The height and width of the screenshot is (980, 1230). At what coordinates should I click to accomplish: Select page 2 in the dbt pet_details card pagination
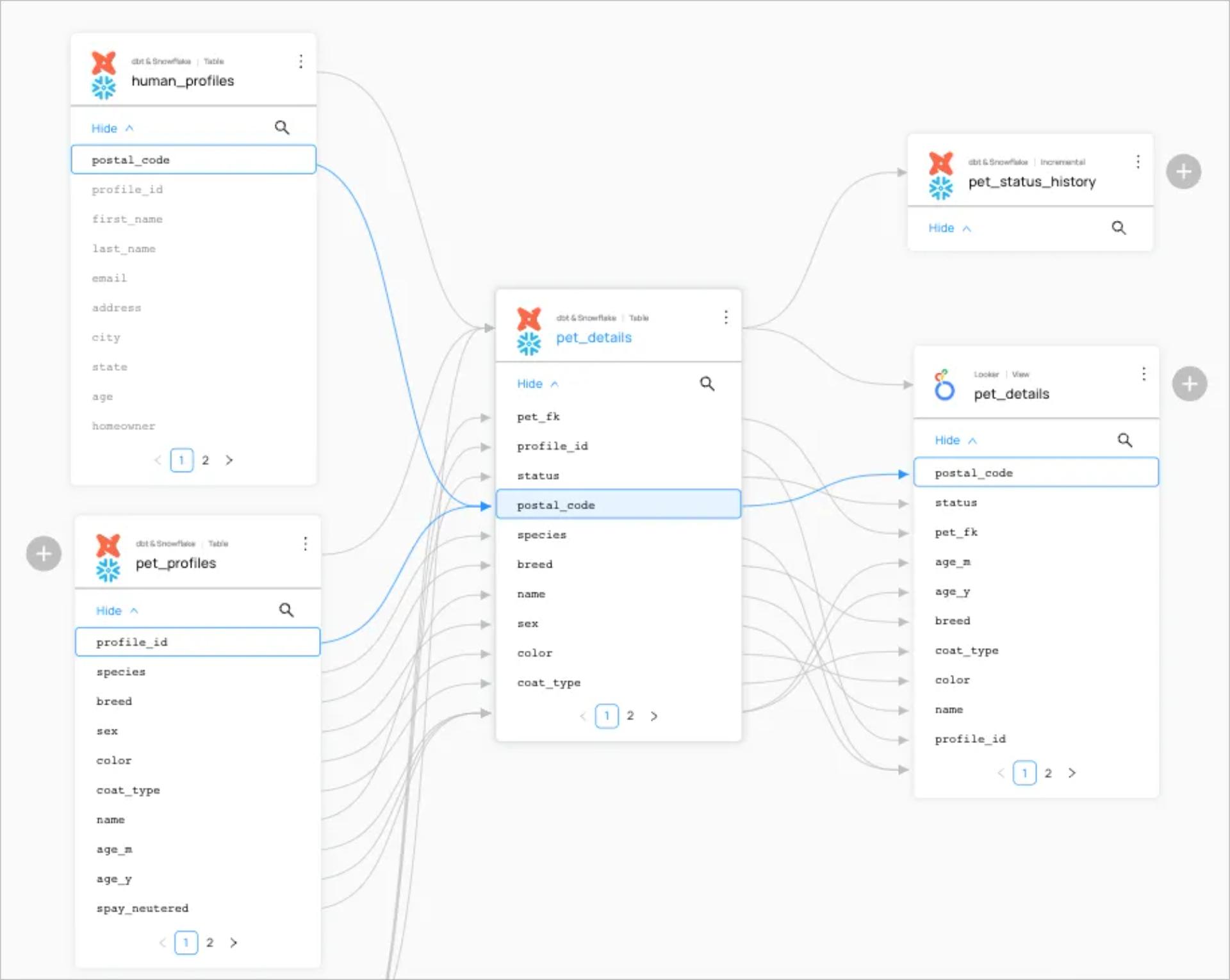[630, 715]
